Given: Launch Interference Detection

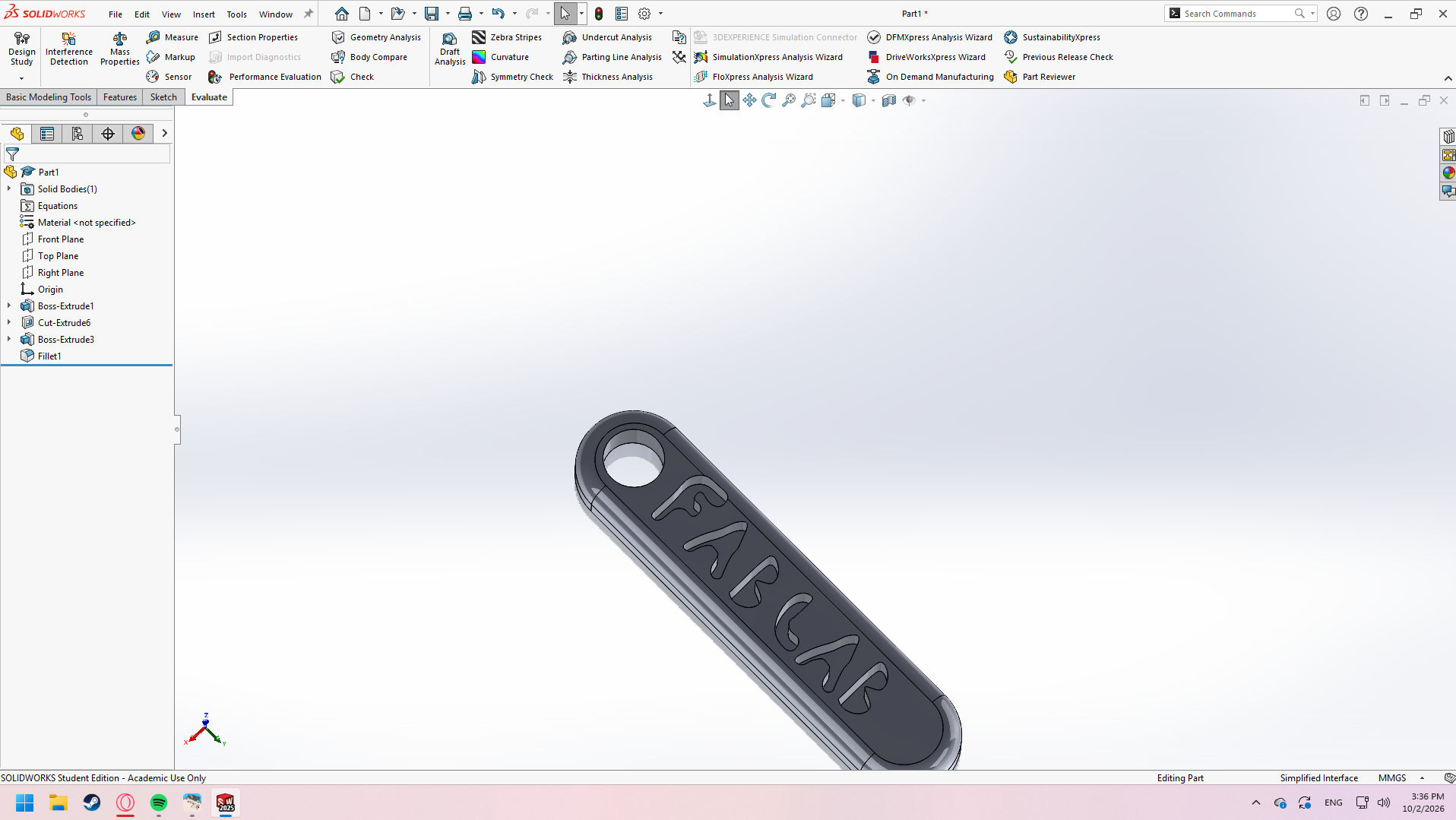Looking at the screenshot, I should tap(69, 49).
